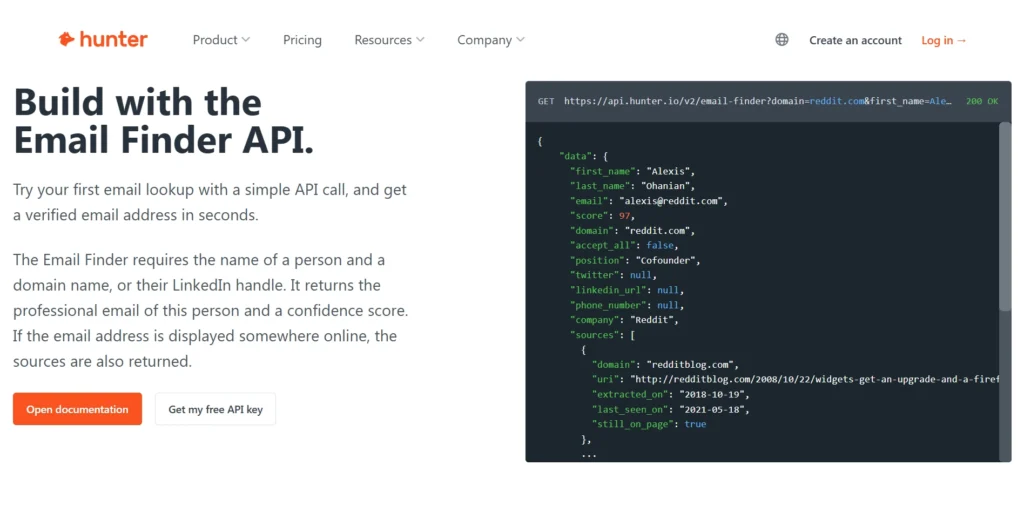Click the Hunter logo
The width and height of the screenshot is (1024, 512).
tap(103, 40)
